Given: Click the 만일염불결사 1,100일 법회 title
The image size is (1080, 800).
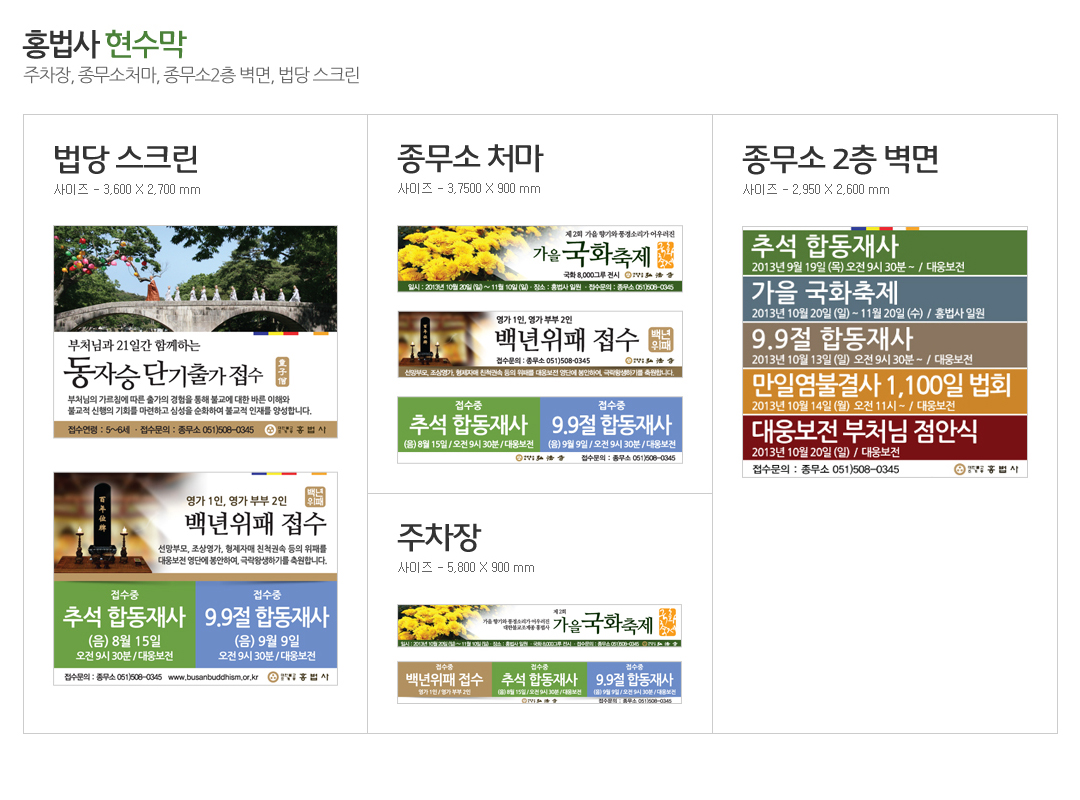Looking at the screenshot, I should [x=881, y=384].
